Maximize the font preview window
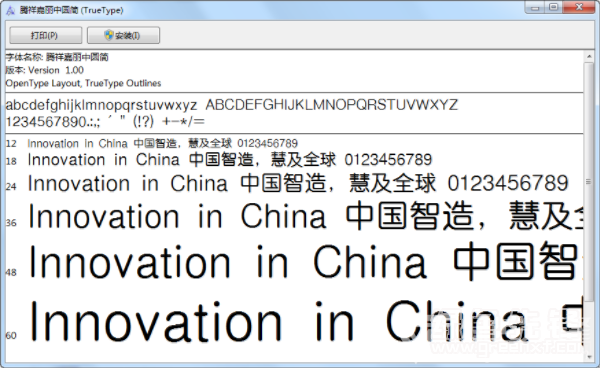The width and height of the screenshot is (600, 368). click(553, 7)
